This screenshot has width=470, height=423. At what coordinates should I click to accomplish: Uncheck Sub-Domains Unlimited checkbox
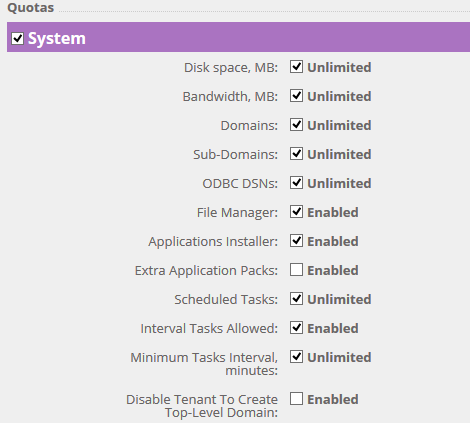[296, 154]
